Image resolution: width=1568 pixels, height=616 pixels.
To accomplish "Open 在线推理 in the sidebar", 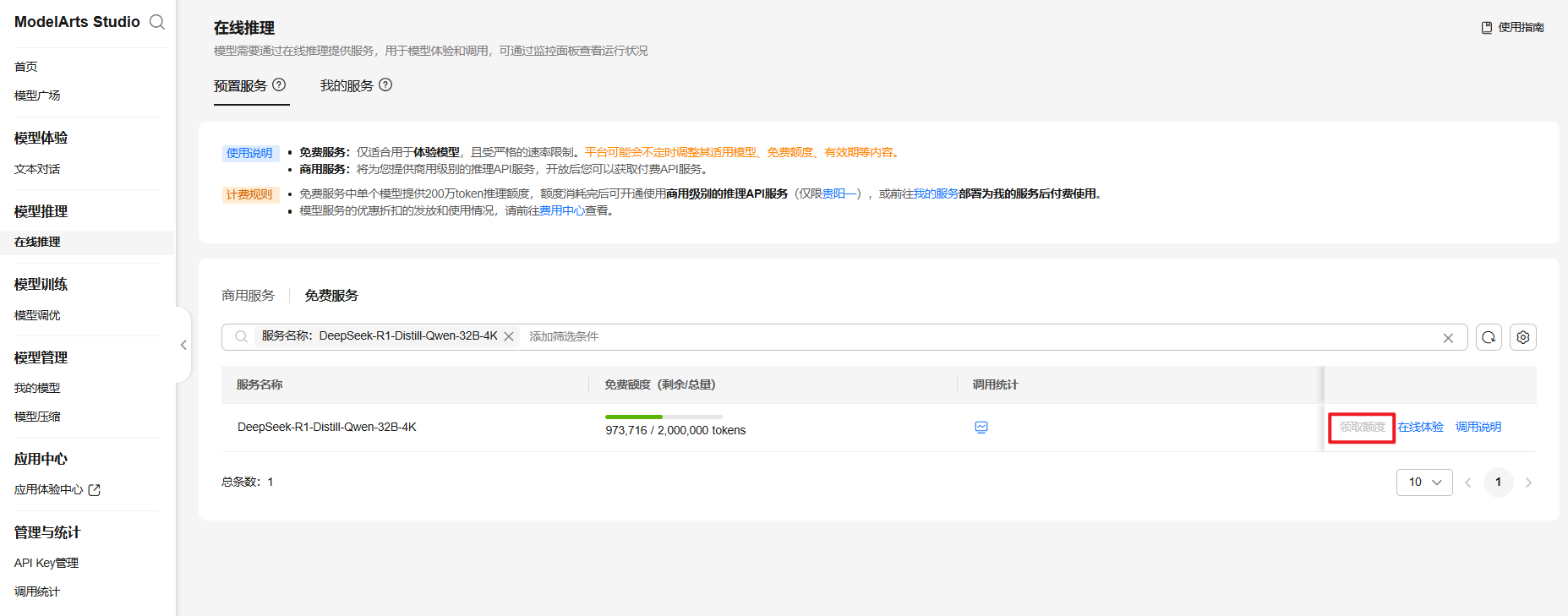I will pyautogui.click(x=87, y=242).
